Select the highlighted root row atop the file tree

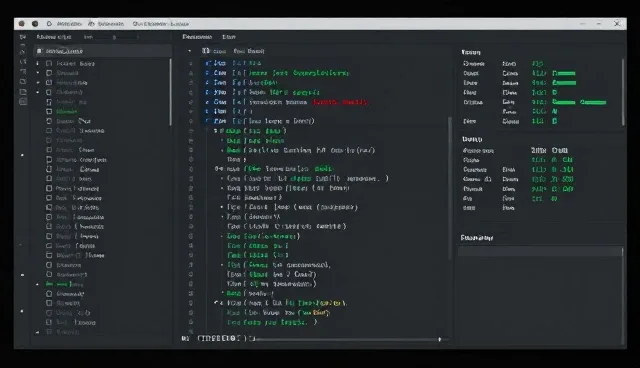[102, 51]
